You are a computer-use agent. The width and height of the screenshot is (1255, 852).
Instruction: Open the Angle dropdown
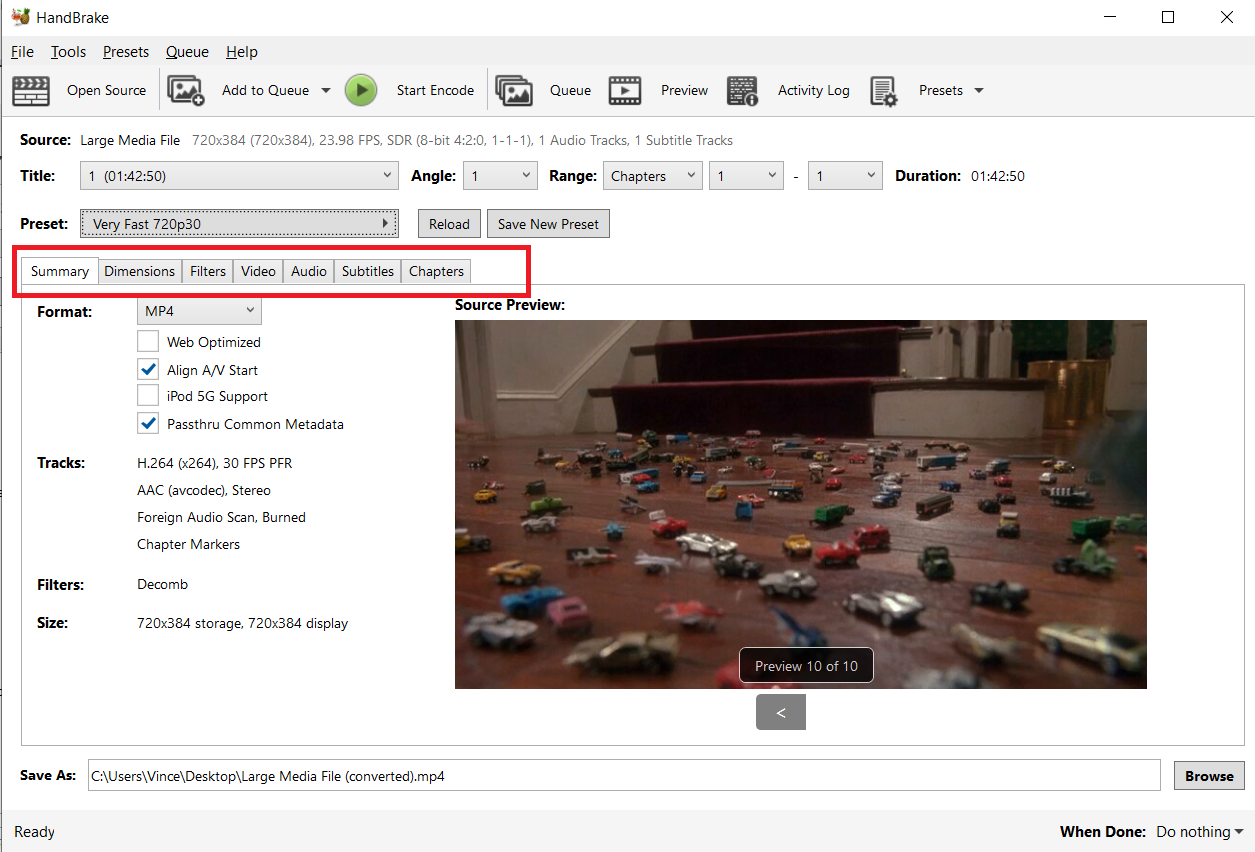pyautogui.click(x=500, y=175)
